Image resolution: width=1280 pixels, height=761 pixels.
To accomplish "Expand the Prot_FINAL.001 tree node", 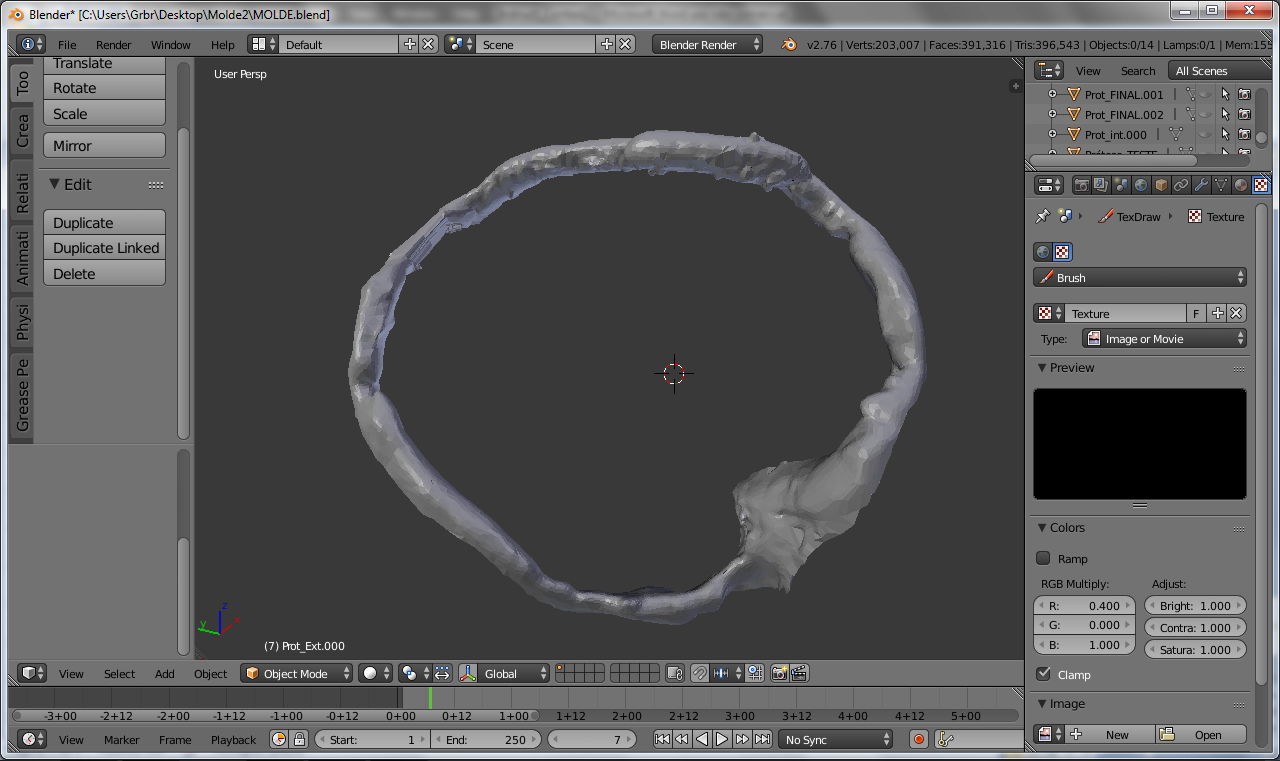I will 1052,95.
